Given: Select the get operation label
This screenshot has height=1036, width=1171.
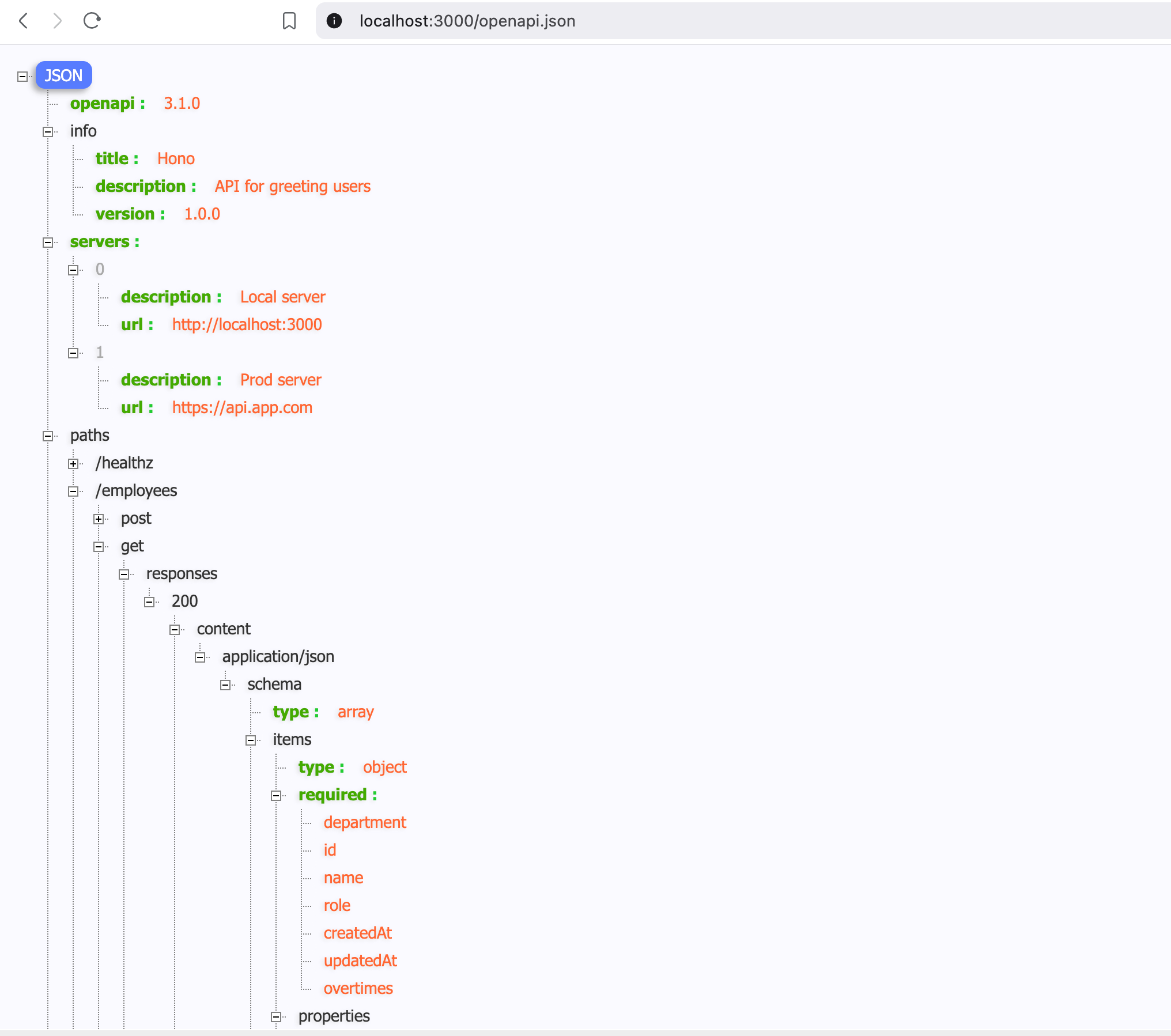Looking at the screenshot, I should (133, 546).
